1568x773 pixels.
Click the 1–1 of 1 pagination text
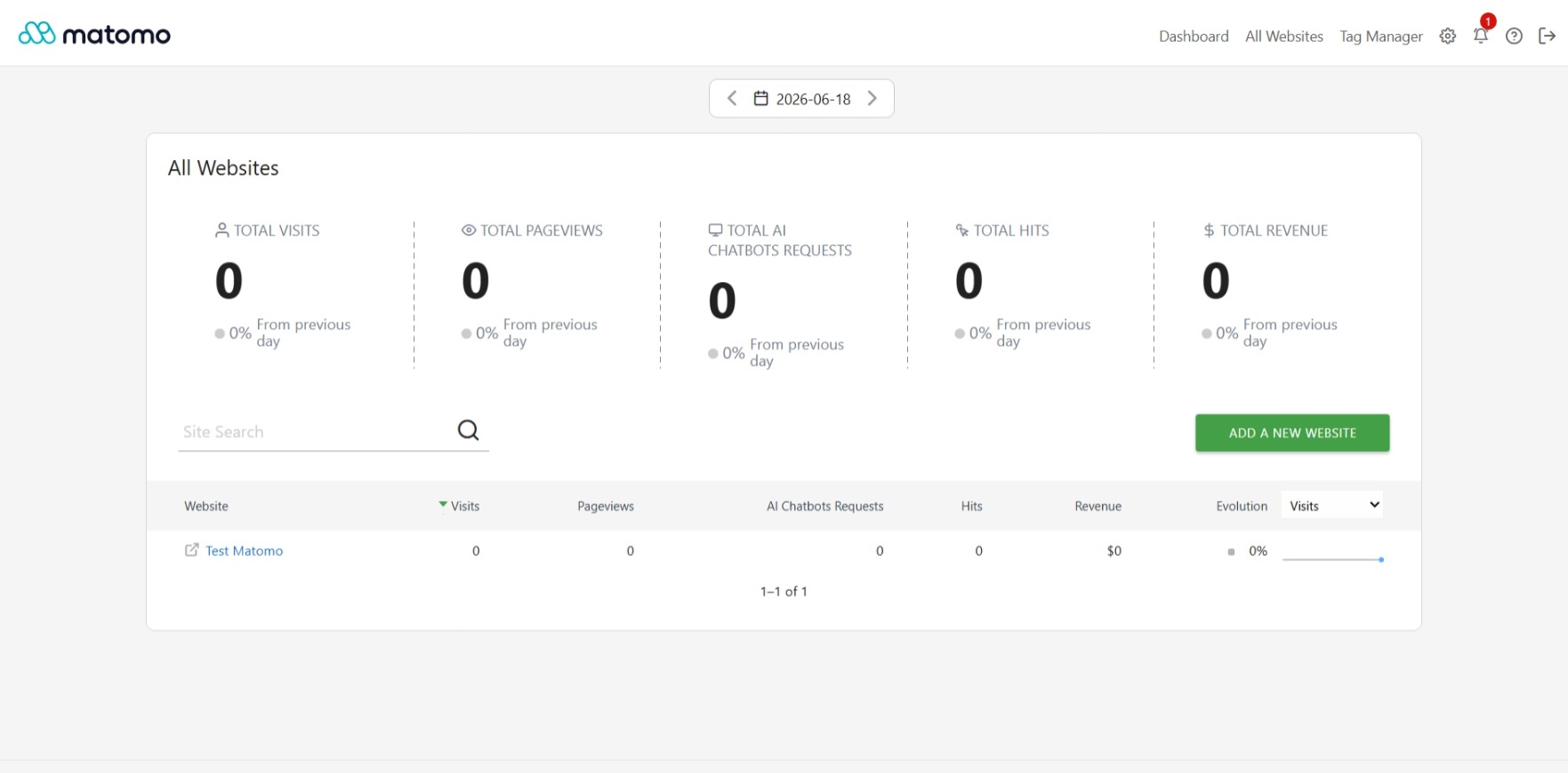point(784,592)
